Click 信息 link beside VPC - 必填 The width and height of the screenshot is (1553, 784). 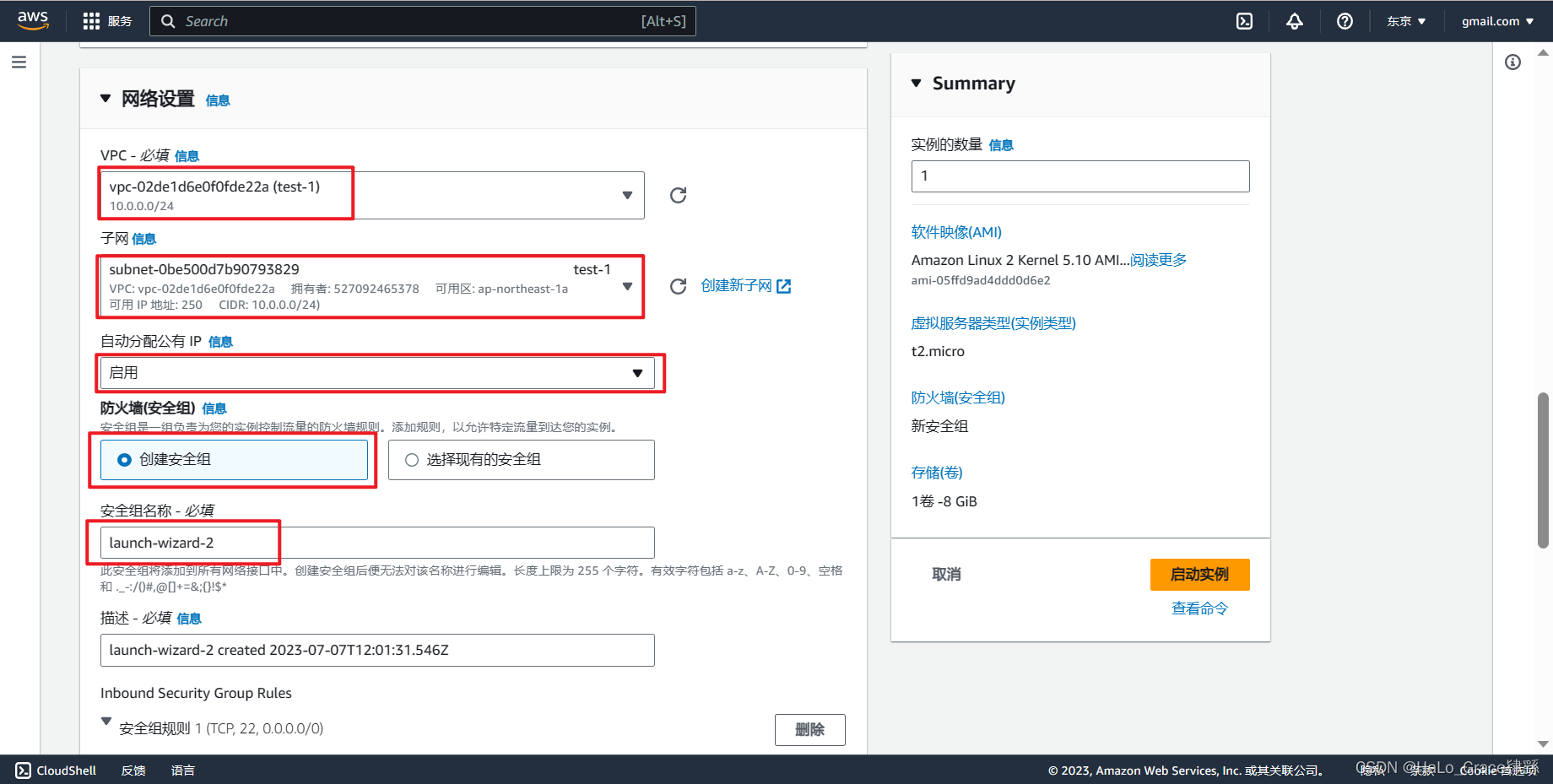coord(187,156)
